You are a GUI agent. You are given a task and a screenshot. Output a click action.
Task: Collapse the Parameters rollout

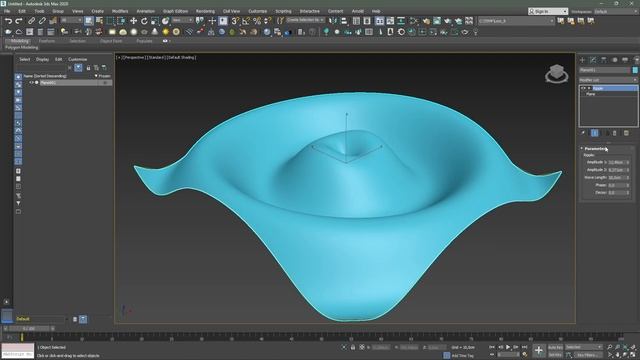(595, 149)
